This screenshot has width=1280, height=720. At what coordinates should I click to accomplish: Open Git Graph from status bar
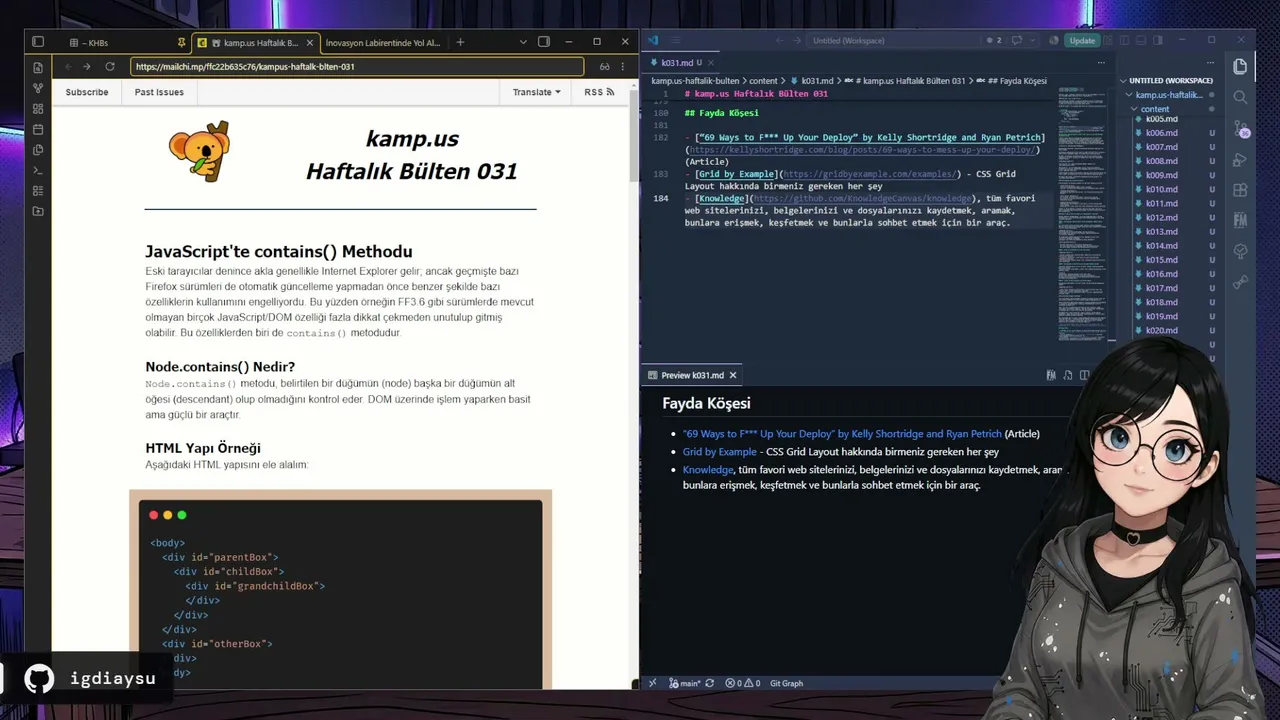tap(786, 683)
